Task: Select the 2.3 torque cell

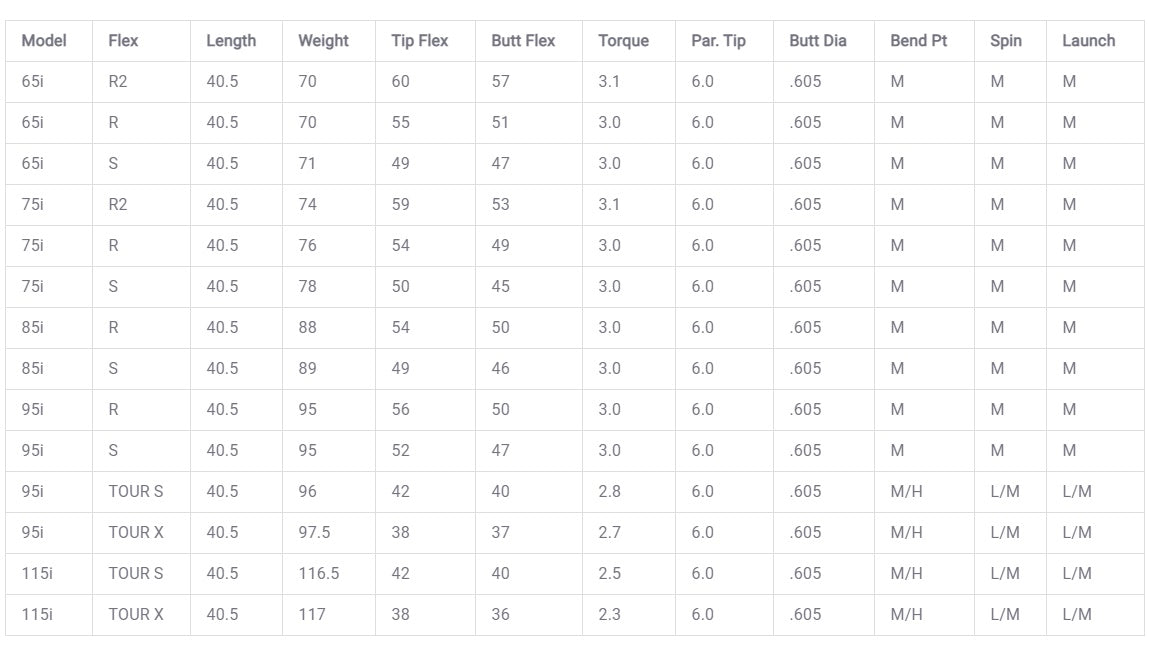Action: [x=610, y=614]
